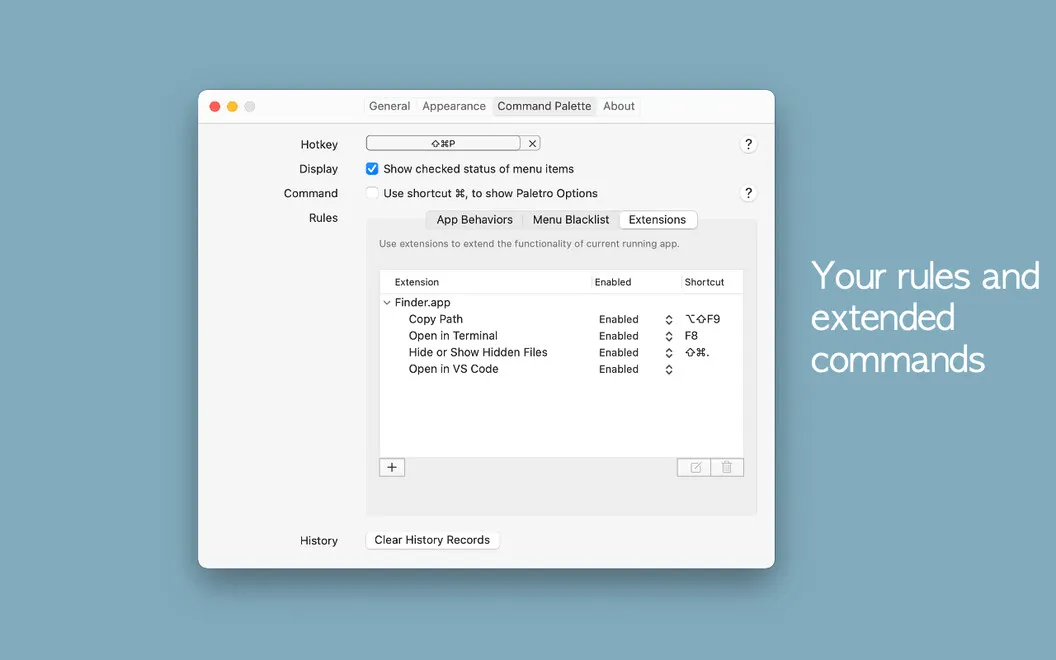Select the Copy Path extension row
The height and width of the screenshot is (660, 1056).
click(x=562, y=319)
